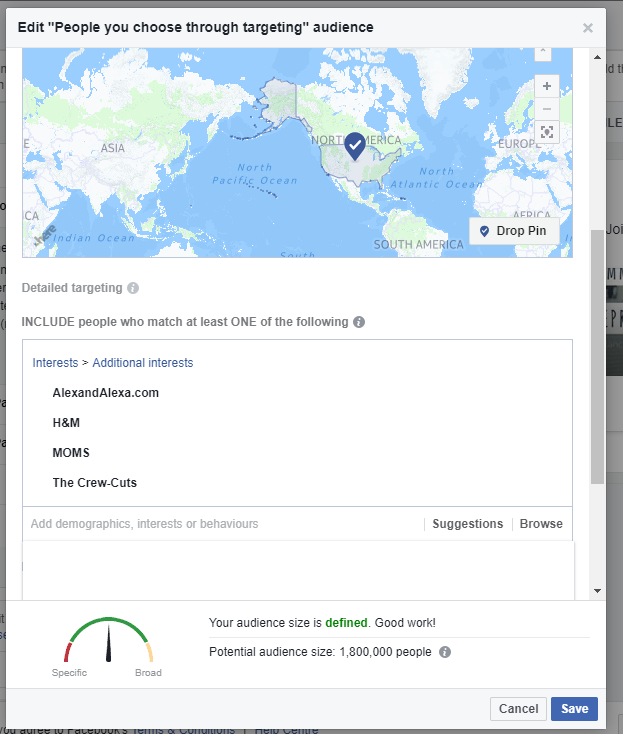The image size is (623, 734).
Task: Click the Cancel button
Action: click(518, 709)
